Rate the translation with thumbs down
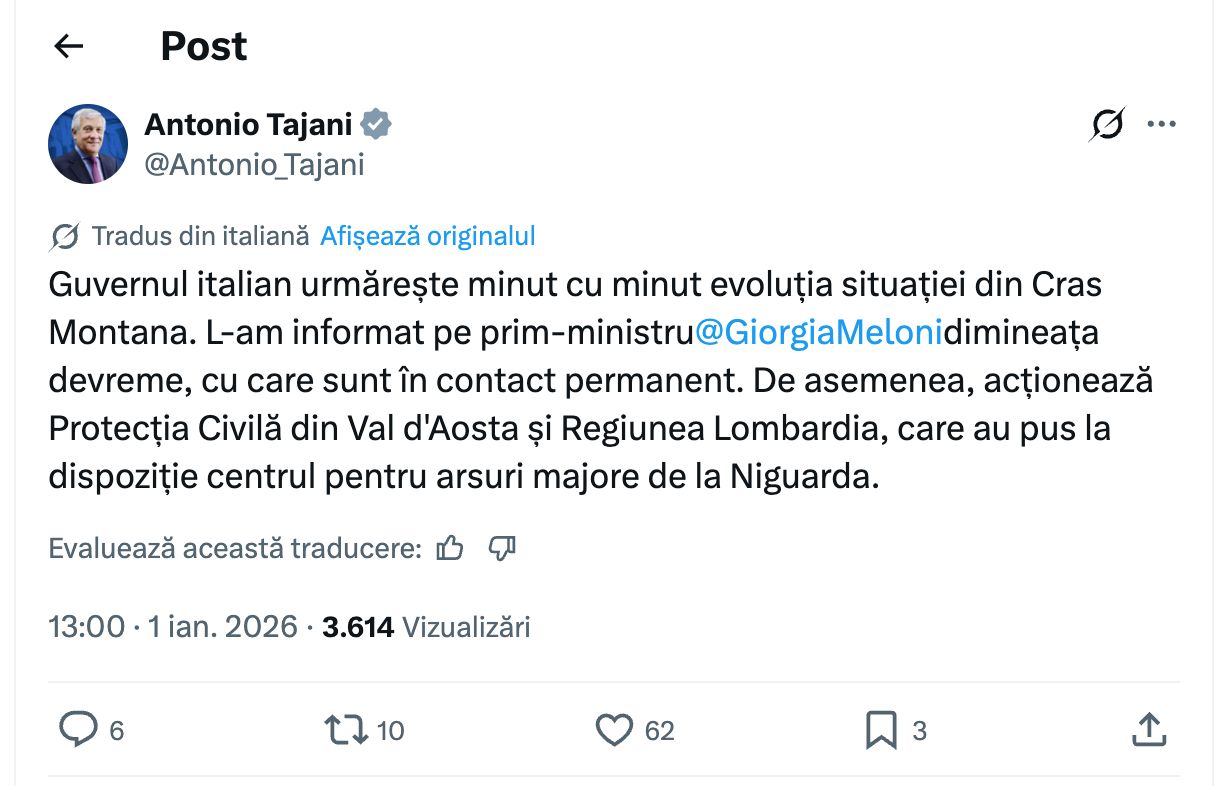Viewport: 1222px width, 786px height. coord(502,548)
